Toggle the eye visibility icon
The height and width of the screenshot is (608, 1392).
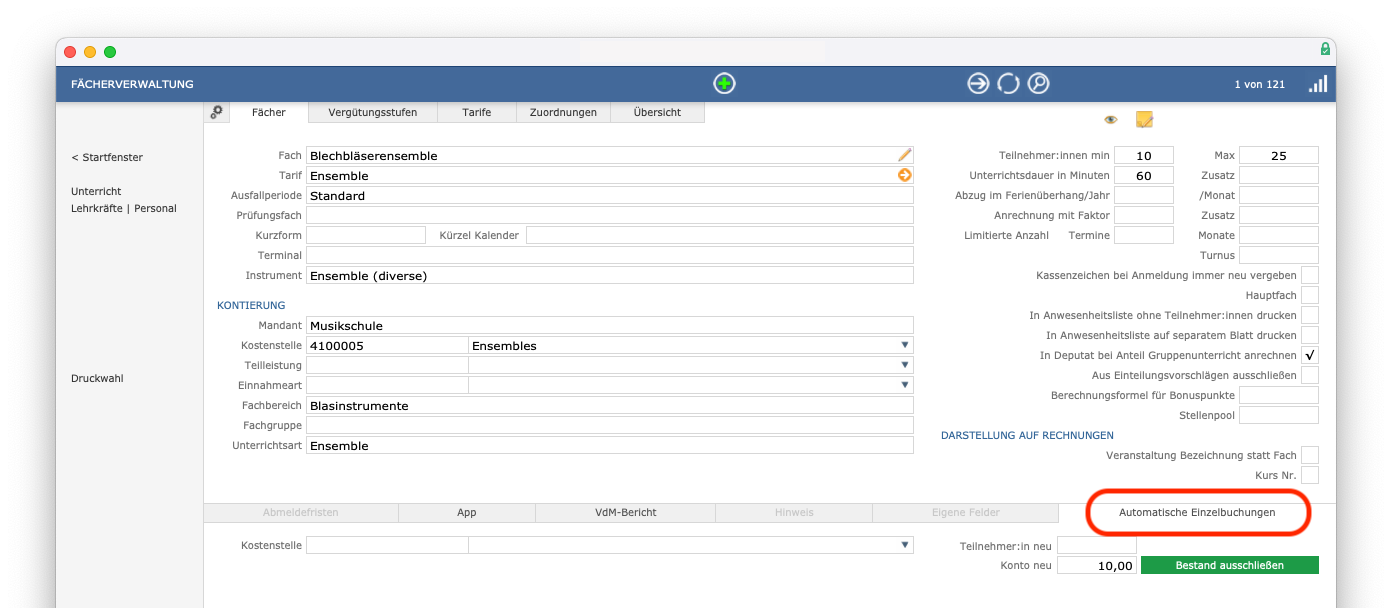coord(1110,120)
